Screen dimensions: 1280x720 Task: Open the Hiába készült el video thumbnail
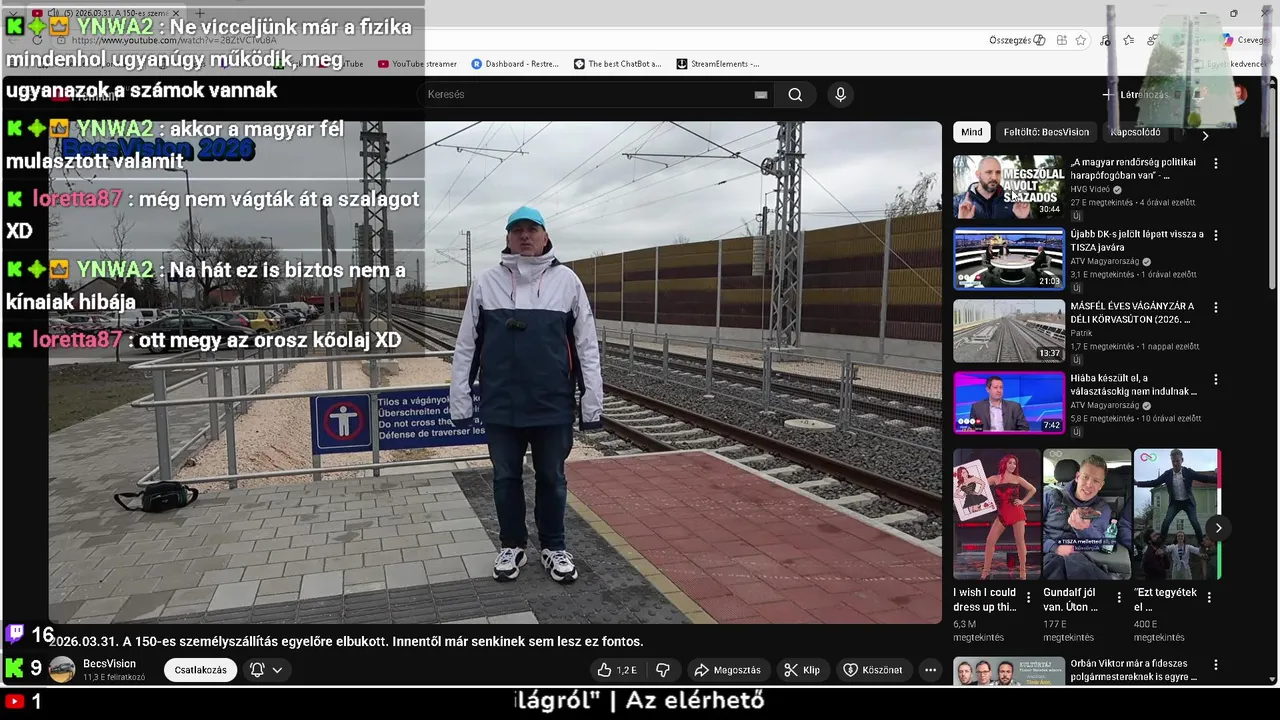(1008, 402)
